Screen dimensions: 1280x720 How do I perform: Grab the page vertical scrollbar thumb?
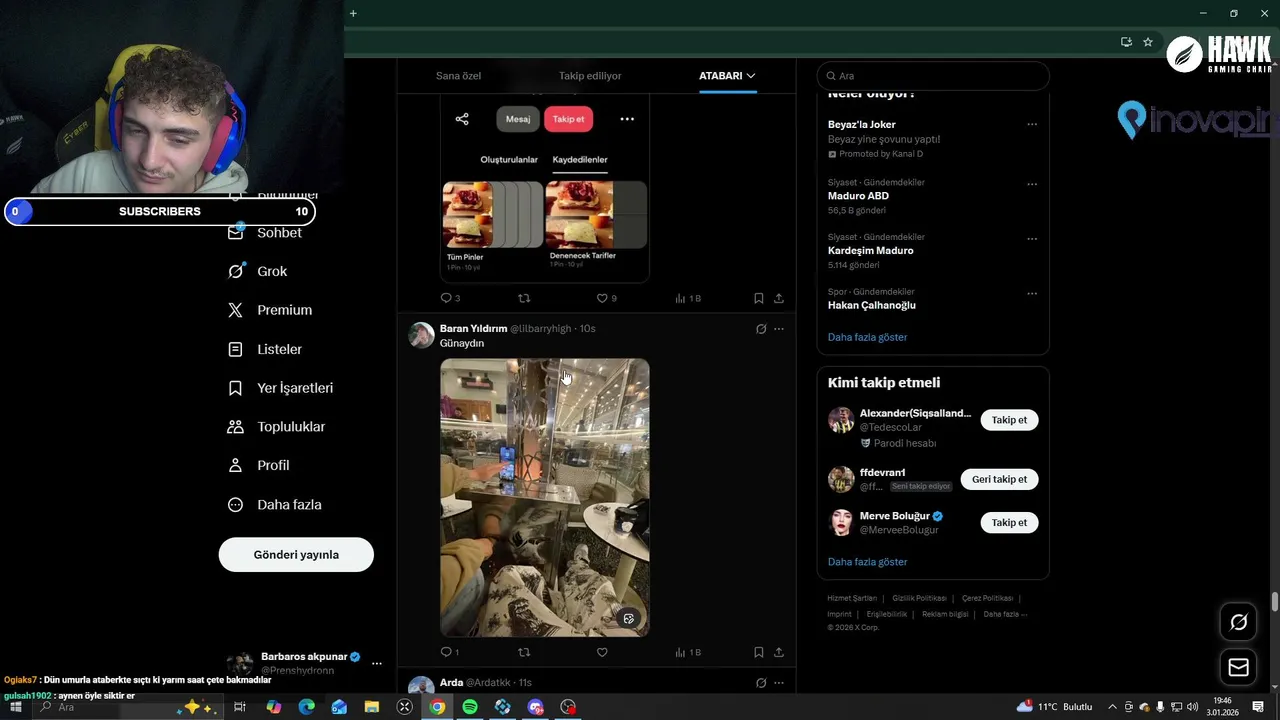[1275, 601]
